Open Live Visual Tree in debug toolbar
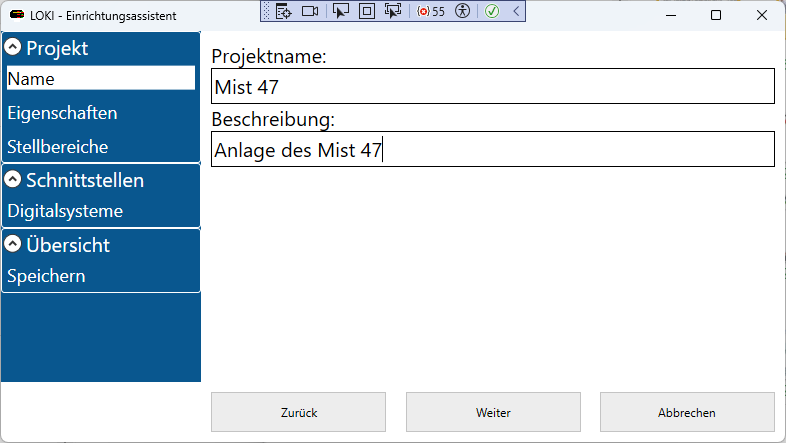The width and height of the screenshot is (786, 443). [283, 11]
